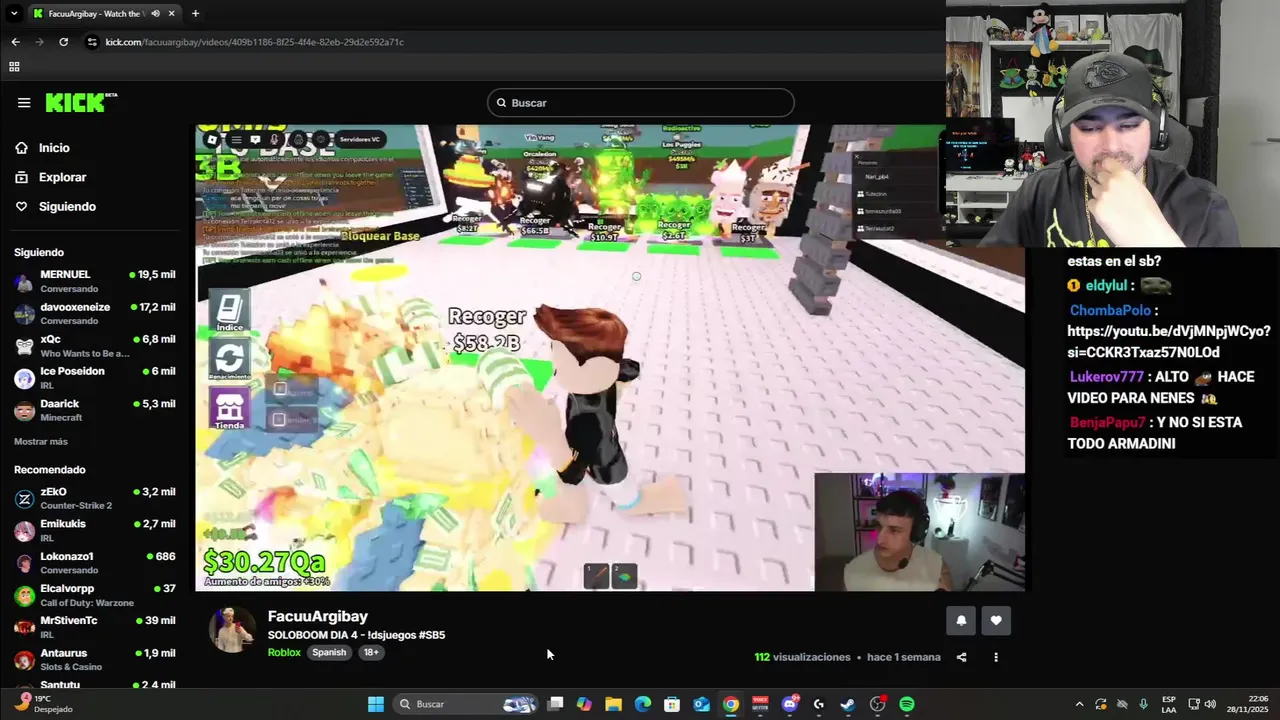Open Emikukis recommended channel avatar

click(24, 531)
